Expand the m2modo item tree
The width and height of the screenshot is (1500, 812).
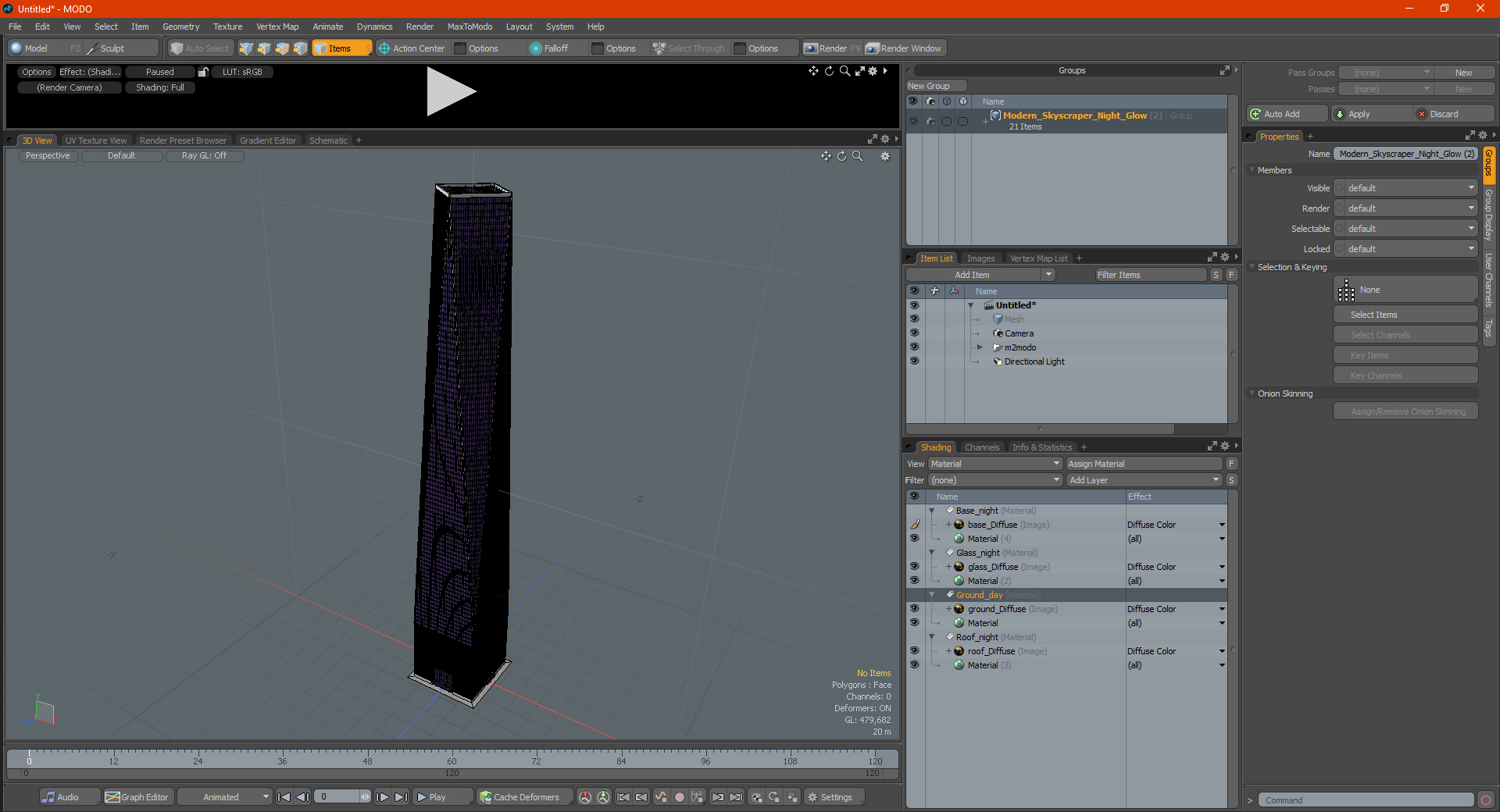[x=980, y=347]
